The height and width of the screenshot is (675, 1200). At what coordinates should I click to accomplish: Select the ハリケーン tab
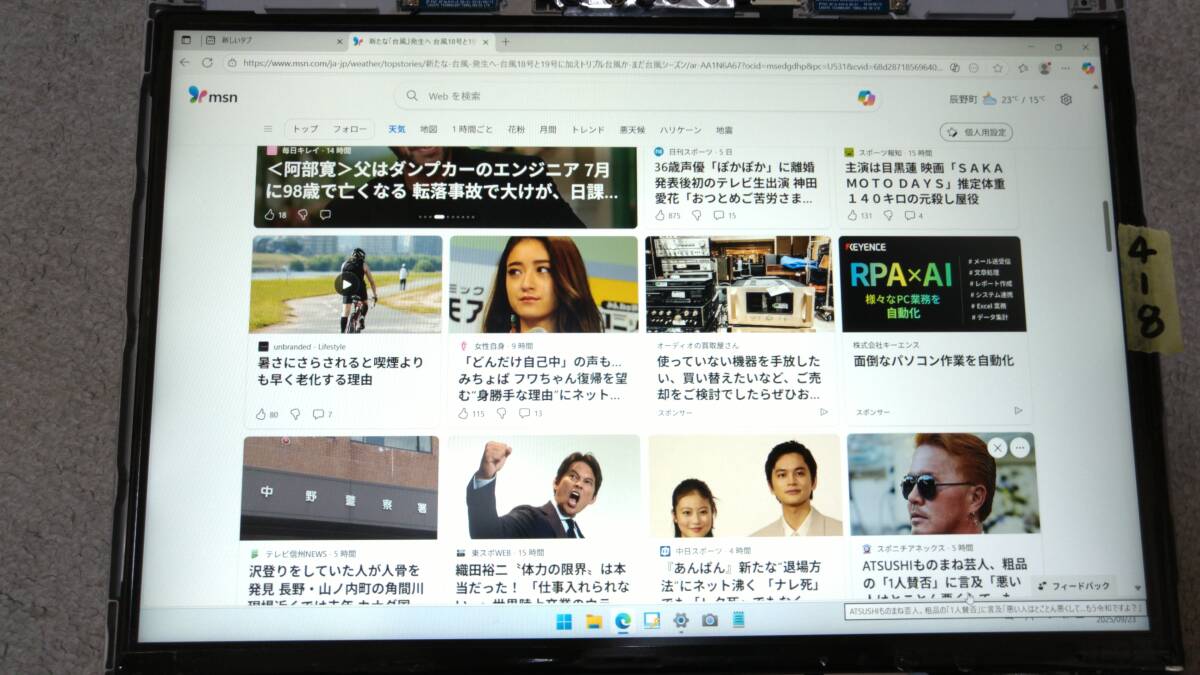(680, 130)
